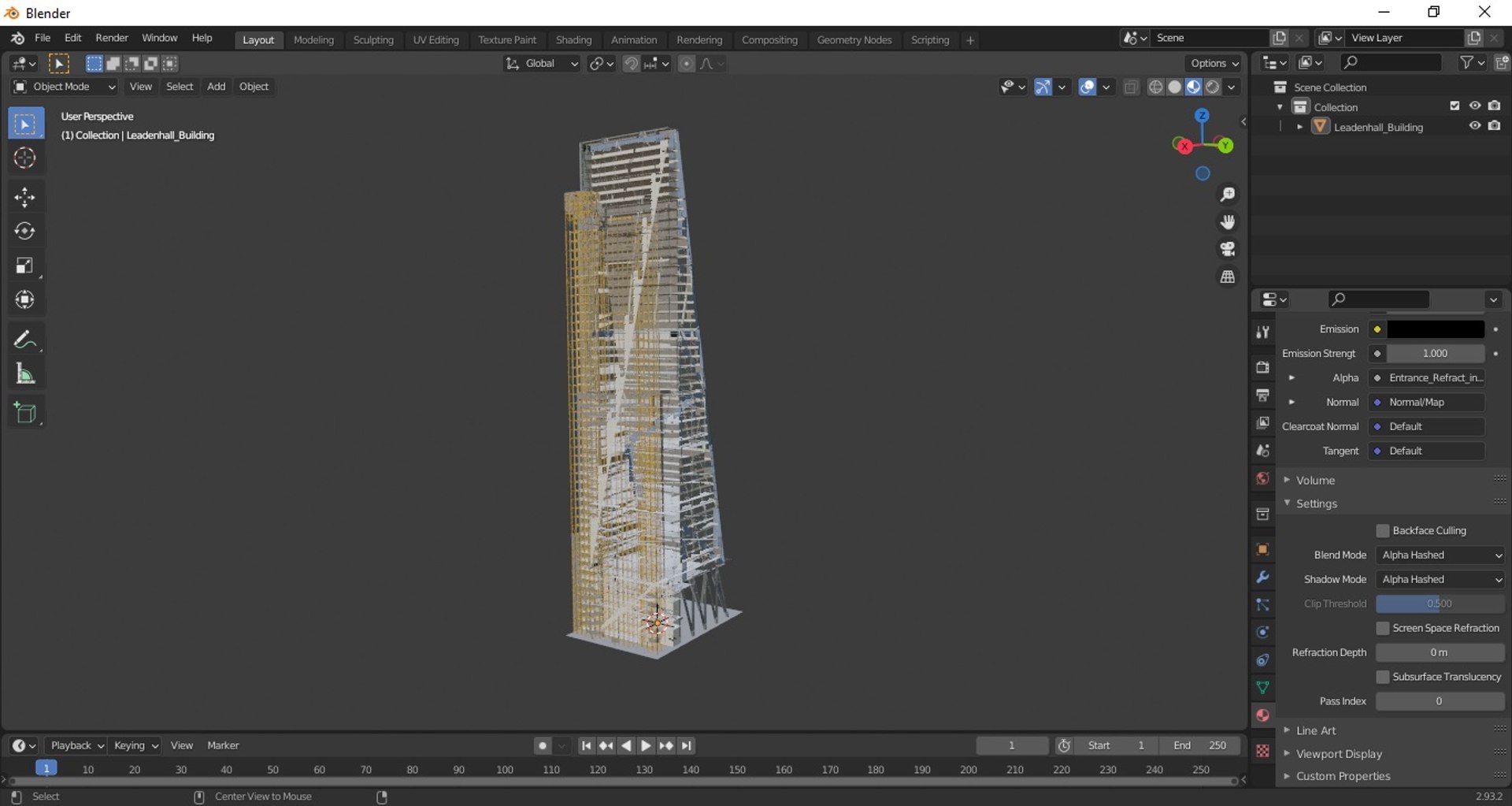1512x806 pixels.
Task: Open Global transform orientation dropdown
Action: pyautogui.click(x=542, y=64)
